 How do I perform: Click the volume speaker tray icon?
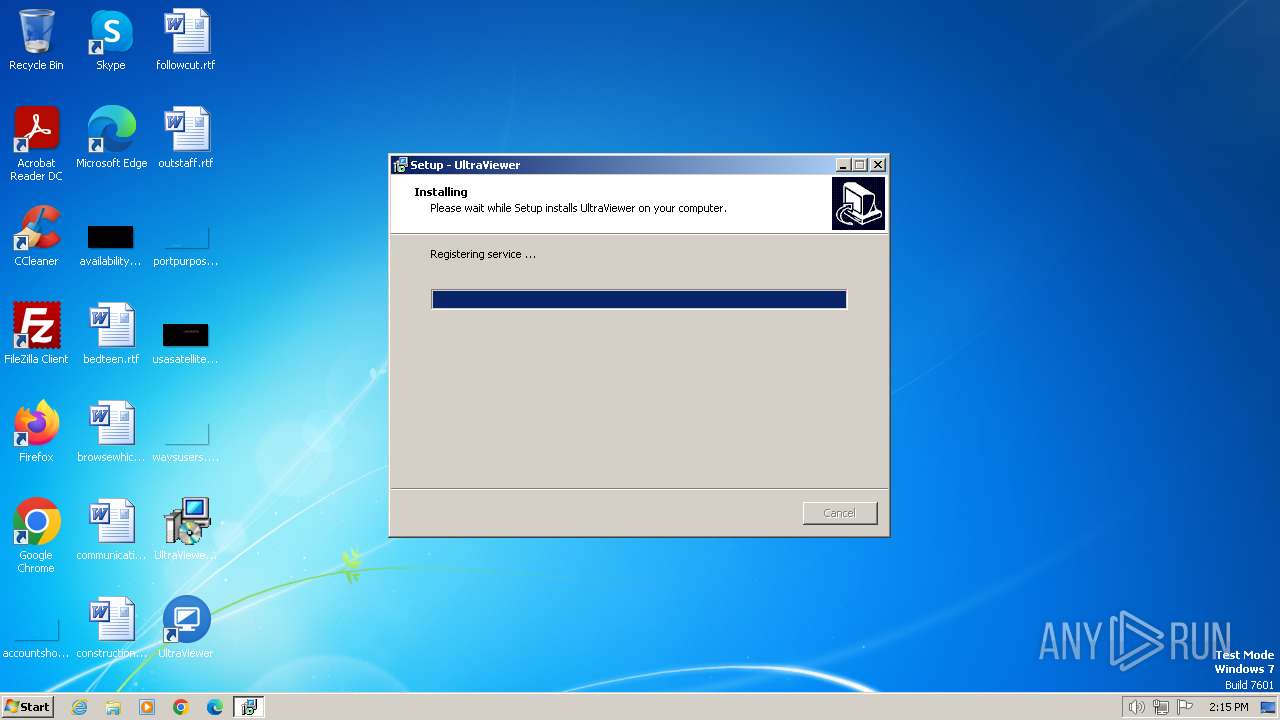point(1136,707)
